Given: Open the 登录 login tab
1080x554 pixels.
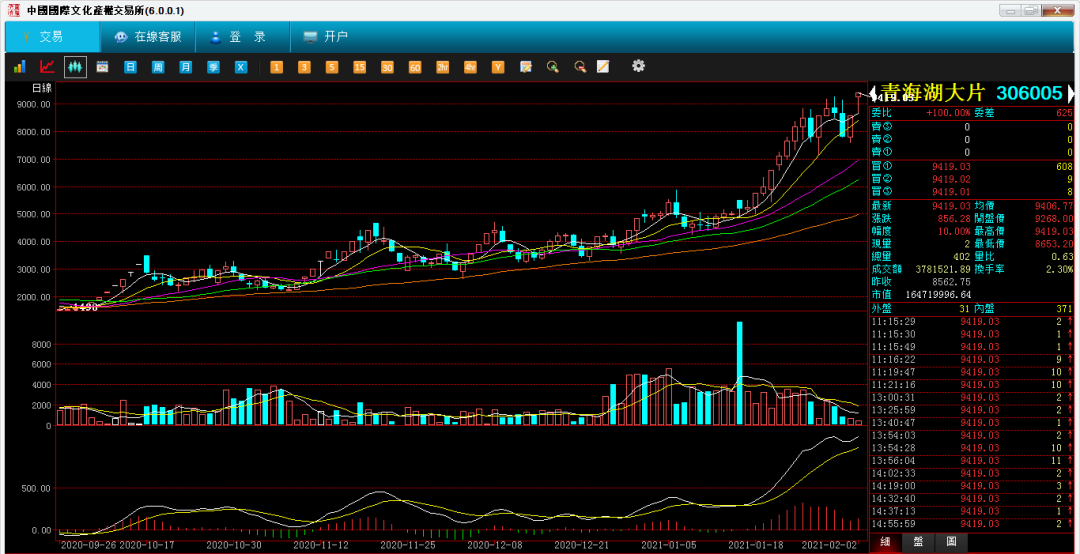Looking at the screenshot, I should [242, 37].
